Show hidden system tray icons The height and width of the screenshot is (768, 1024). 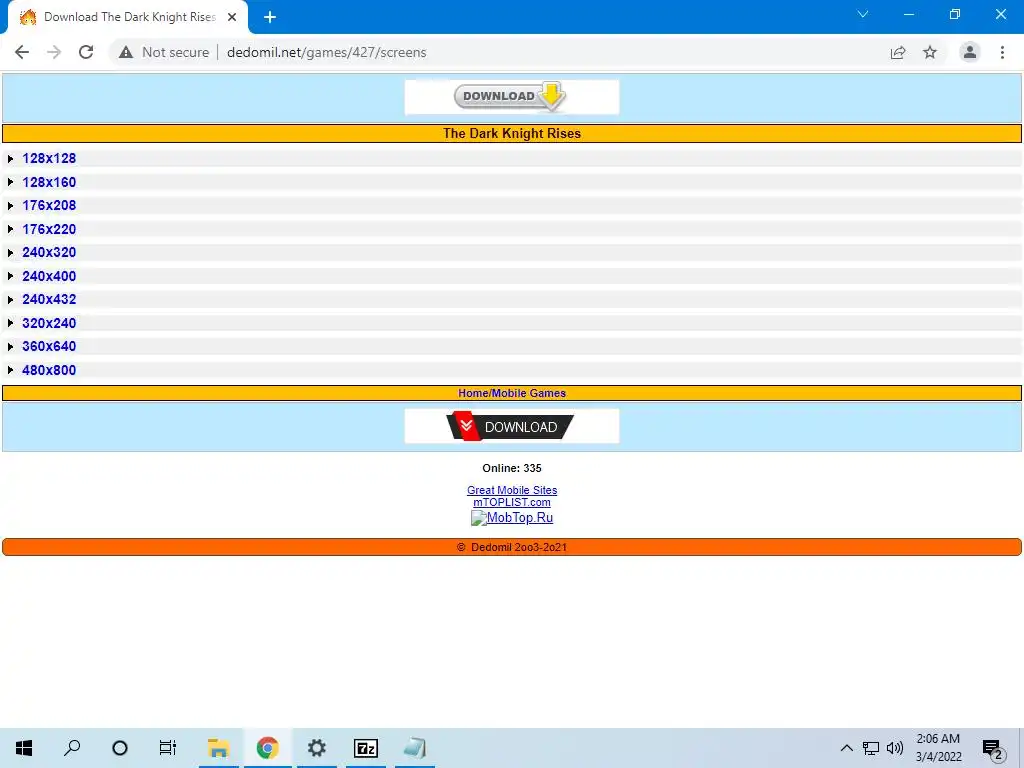coord(846,748)
